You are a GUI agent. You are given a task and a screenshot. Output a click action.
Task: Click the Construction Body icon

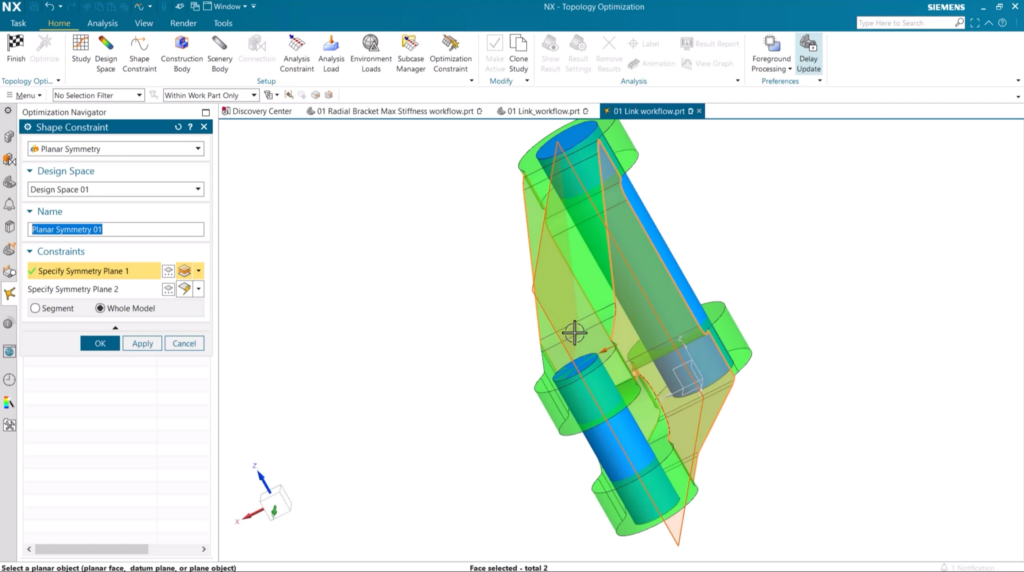click(181, 50)
